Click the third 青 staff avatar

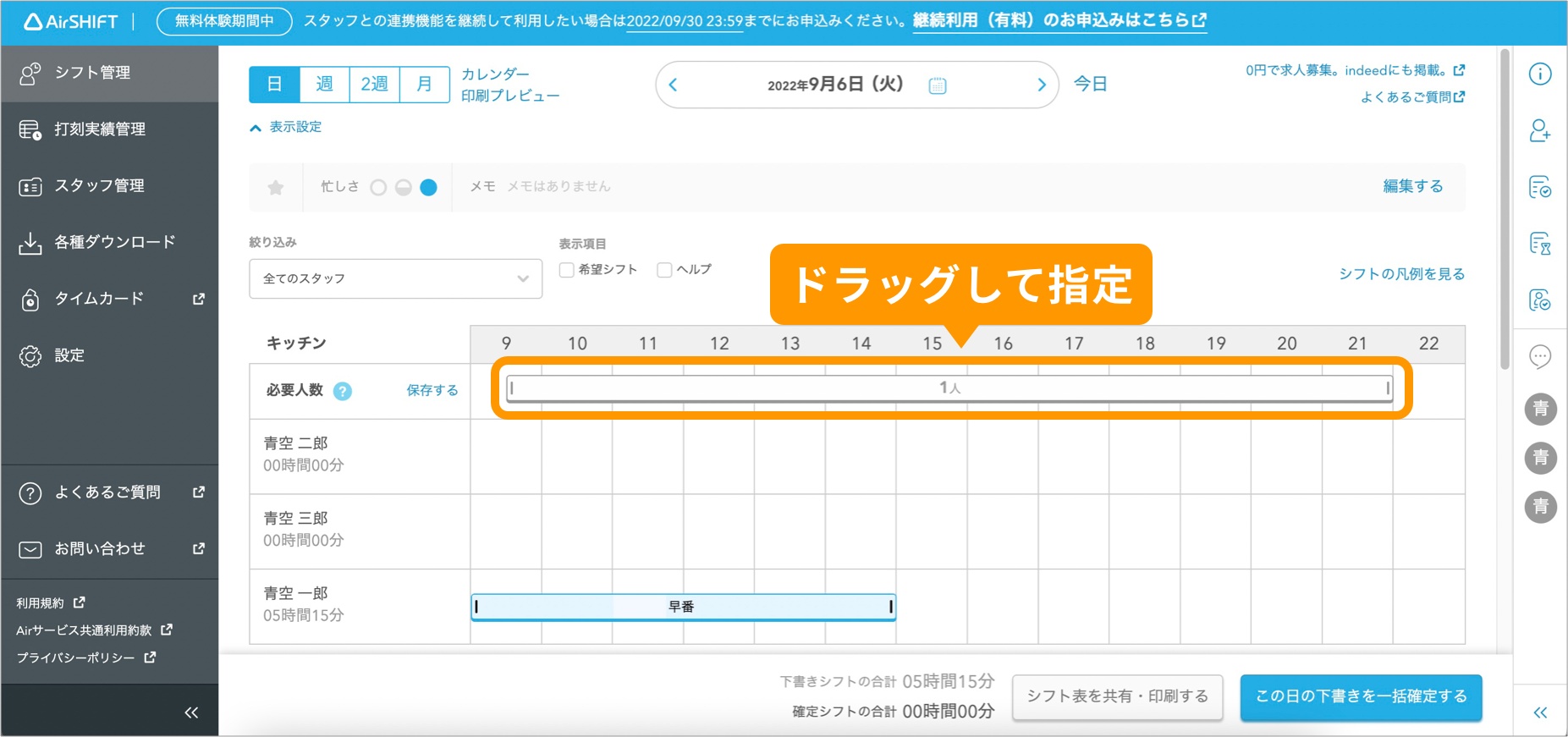tap(1541, 507)
